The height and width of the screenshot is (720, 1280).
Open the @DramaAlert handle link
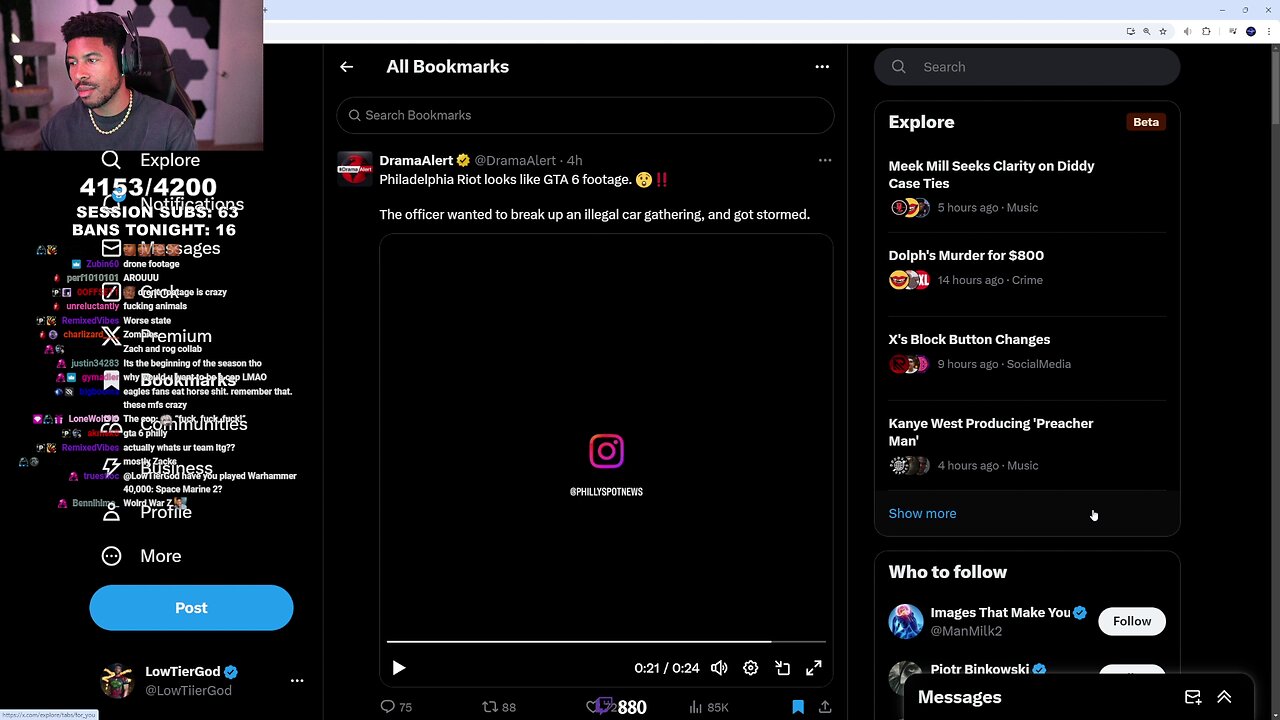pos(515,160)
